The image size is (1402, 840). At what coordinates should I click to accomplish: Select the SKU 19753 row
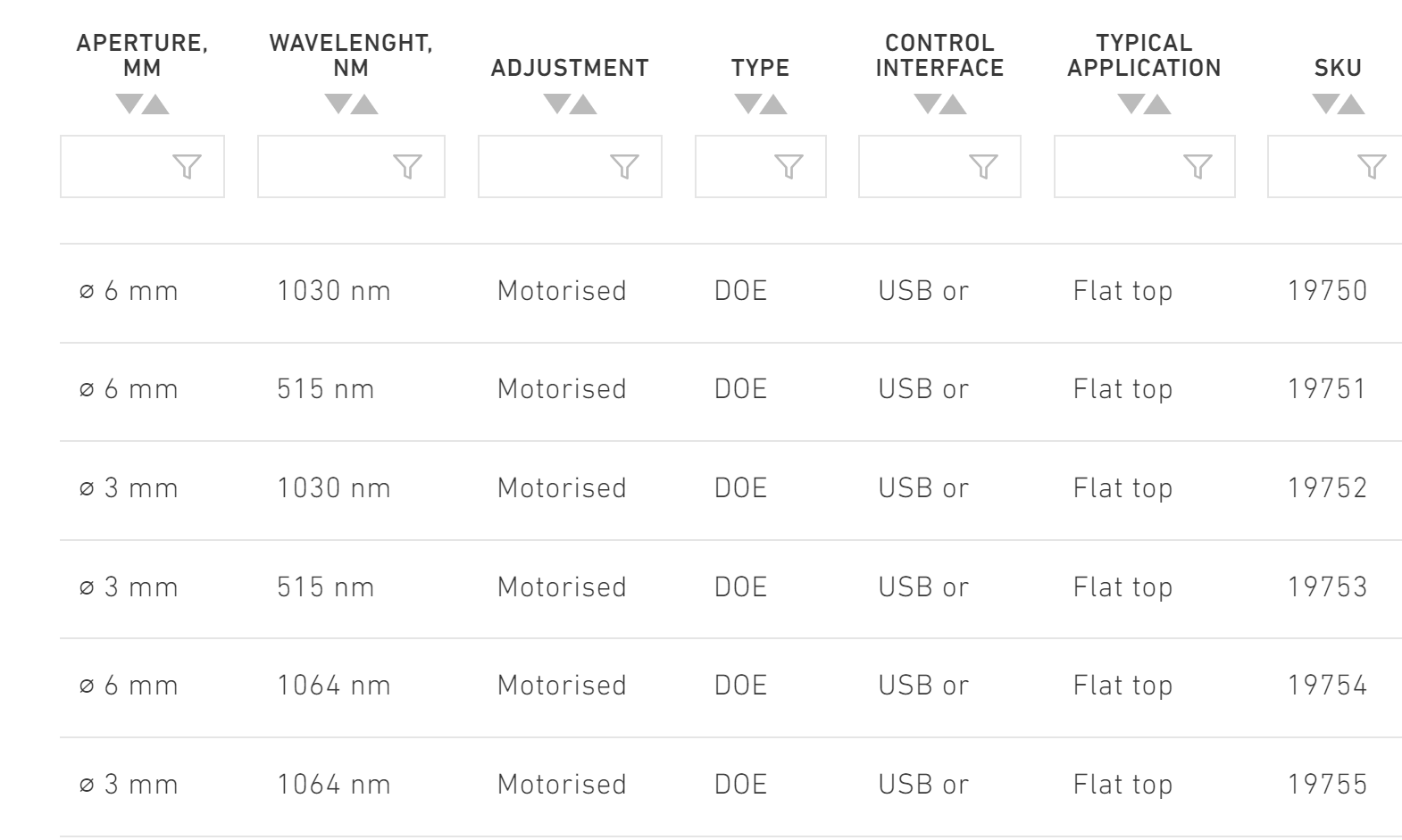point(1327,587)
